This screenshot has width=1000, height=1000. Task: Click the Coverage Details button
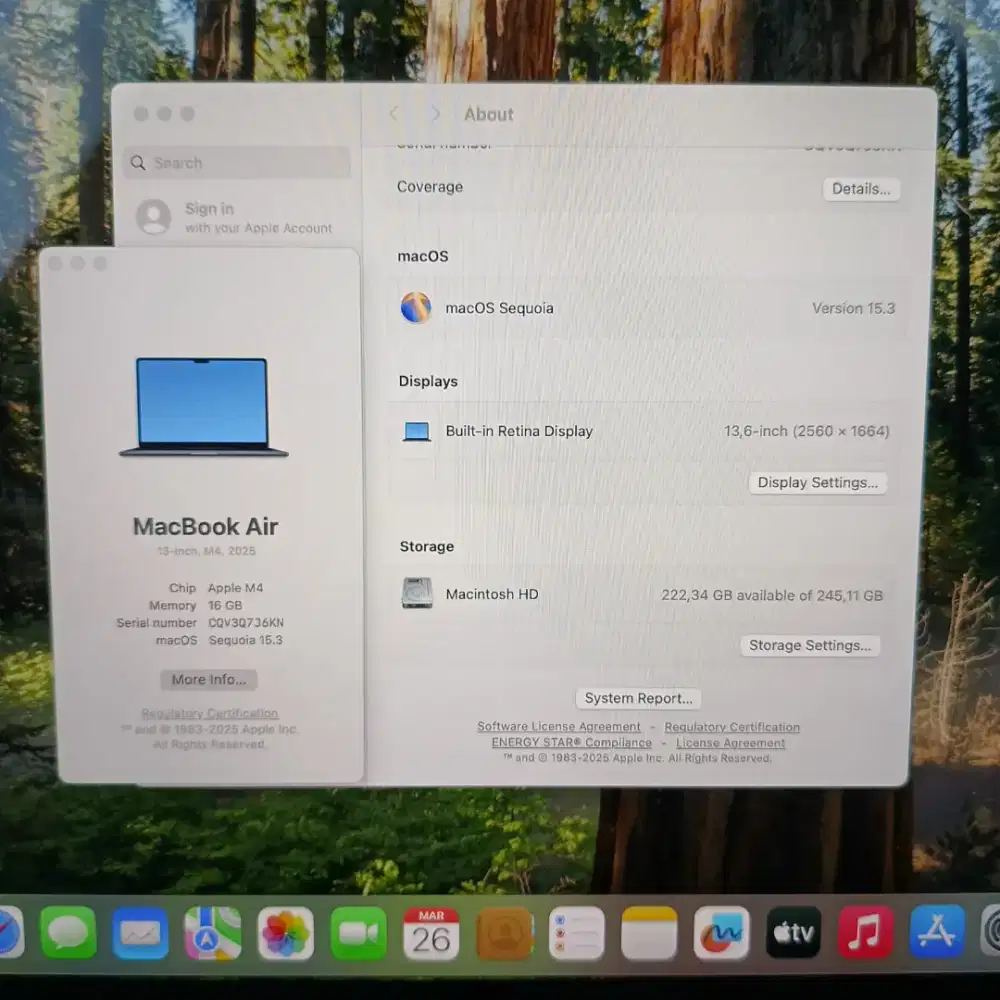pyautogui.click(x=861, y=188)
